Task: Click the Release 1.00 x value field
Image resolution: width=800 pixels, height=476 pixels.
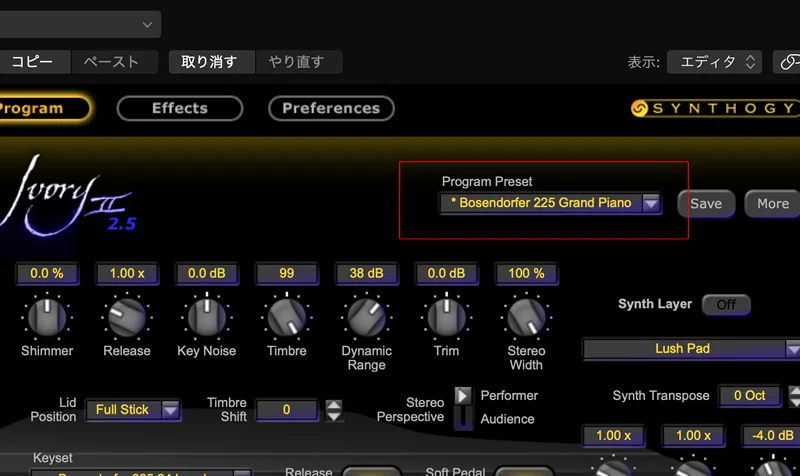Action: pyautogui.click(x=127, y=273)
